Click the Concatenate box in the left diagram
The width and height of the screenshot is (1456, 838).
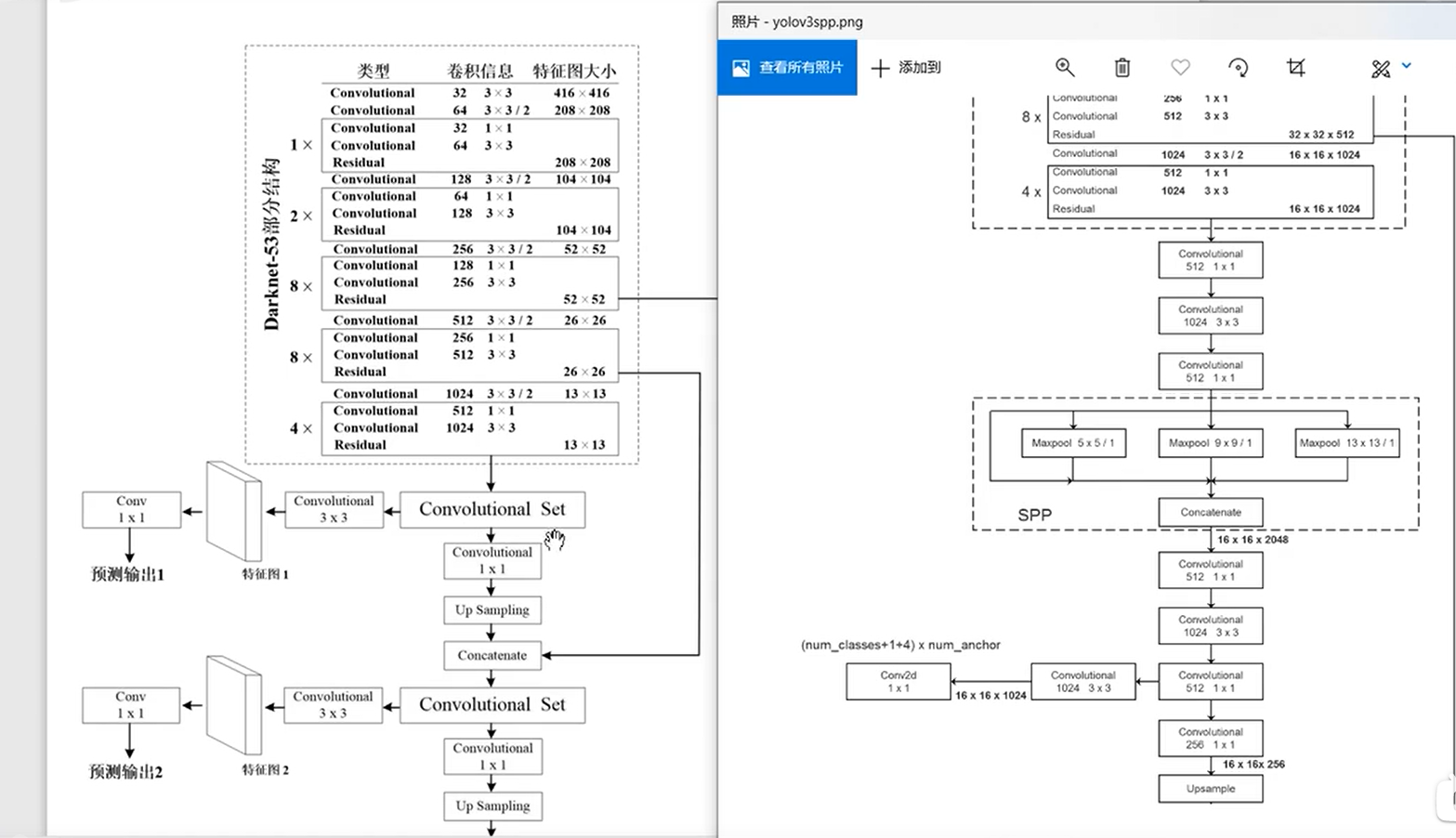point(492,655)
